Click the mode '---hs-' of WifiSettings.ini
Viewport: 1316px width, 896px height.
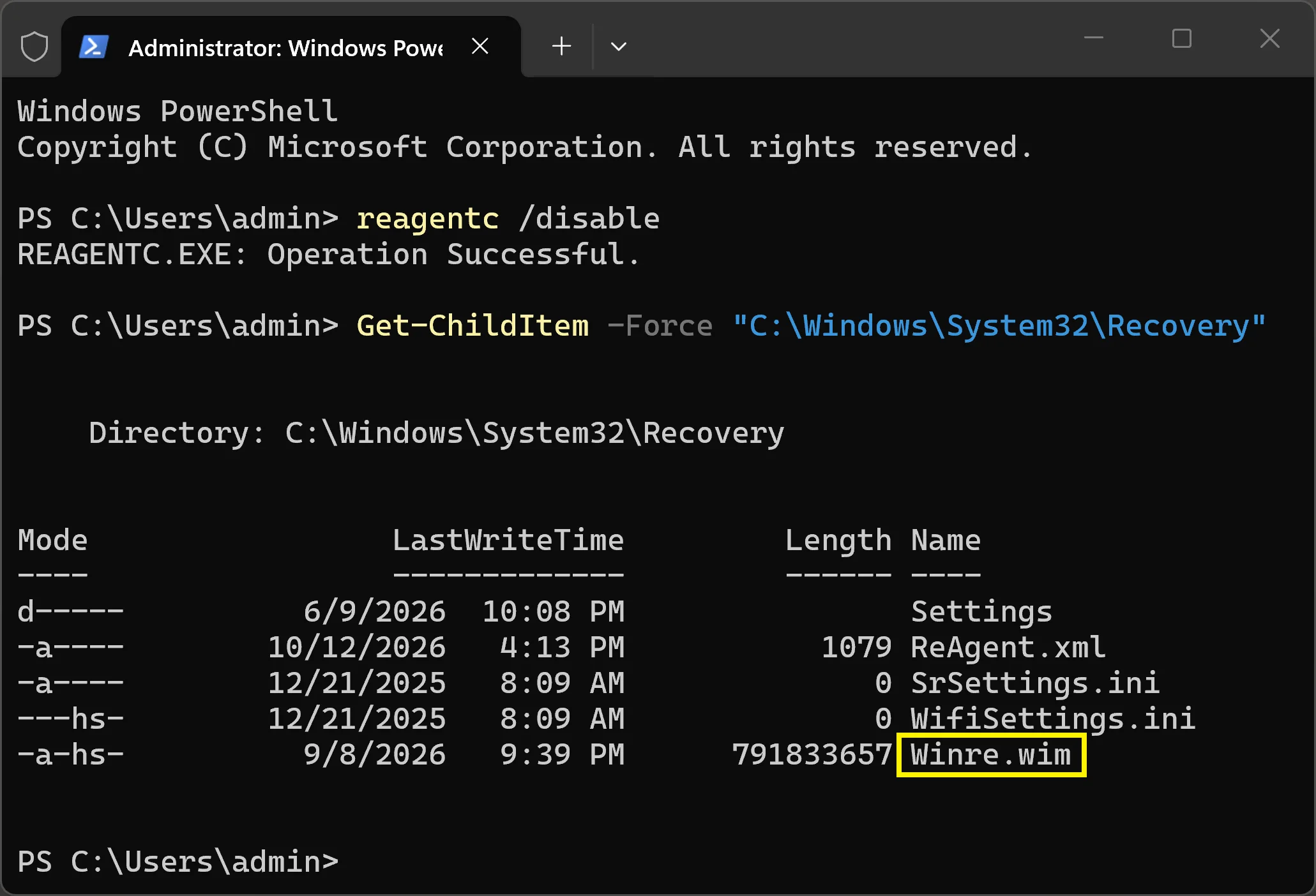(70, 719)
